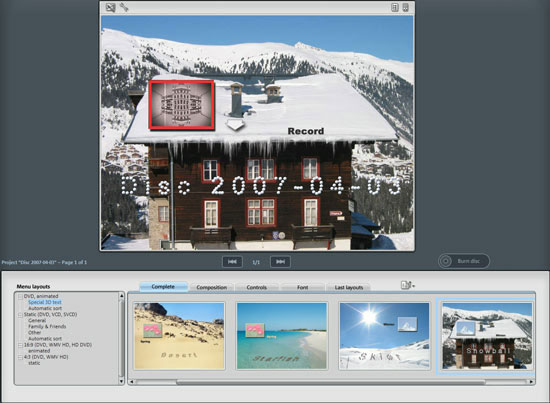Select the animated item under 16:9
Image resolution: width=550 pixels, height=403 pixels.
tap(39, 351)
